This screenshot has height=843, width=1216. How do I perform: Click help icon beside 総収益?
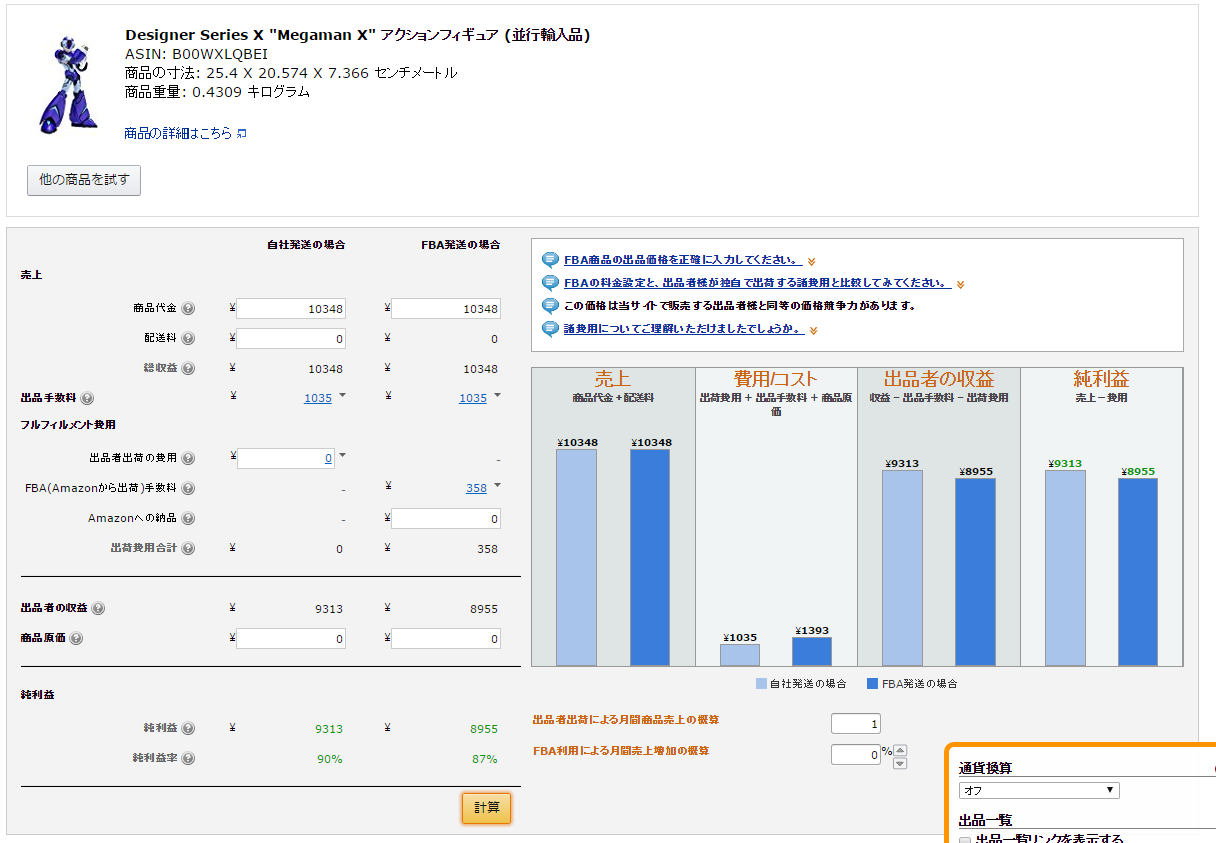[x=188, y=369]
